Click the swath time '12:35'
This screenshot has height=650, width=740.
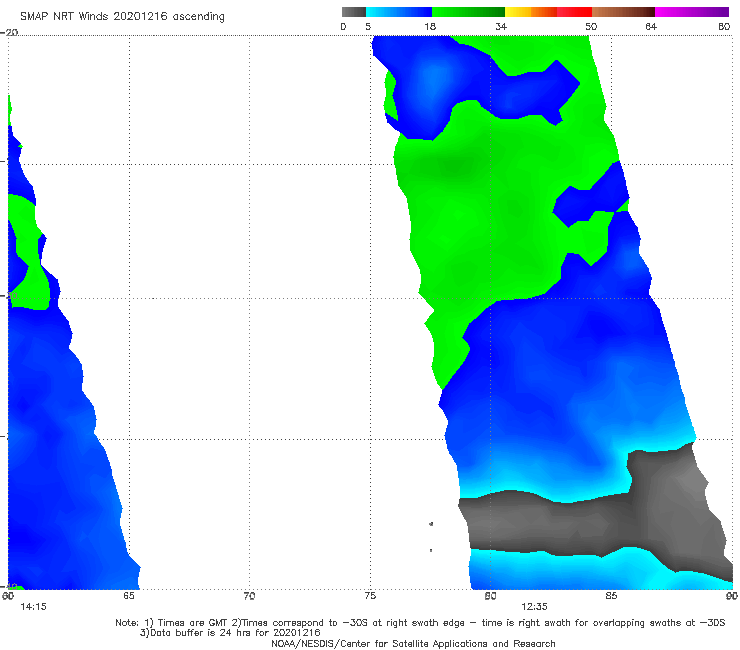[534, 607]
